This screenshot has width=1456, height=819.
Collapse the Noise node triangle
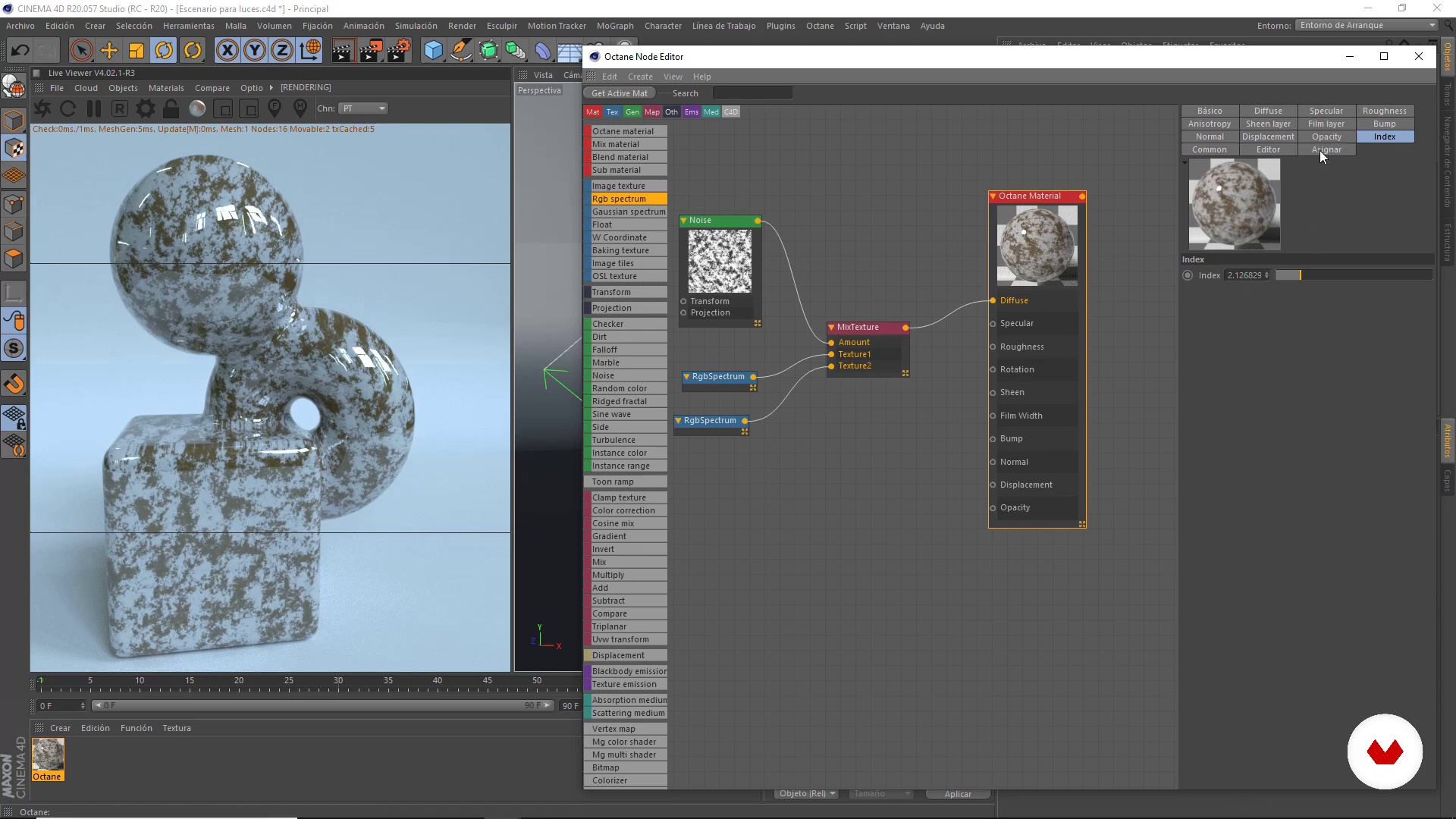684,221
